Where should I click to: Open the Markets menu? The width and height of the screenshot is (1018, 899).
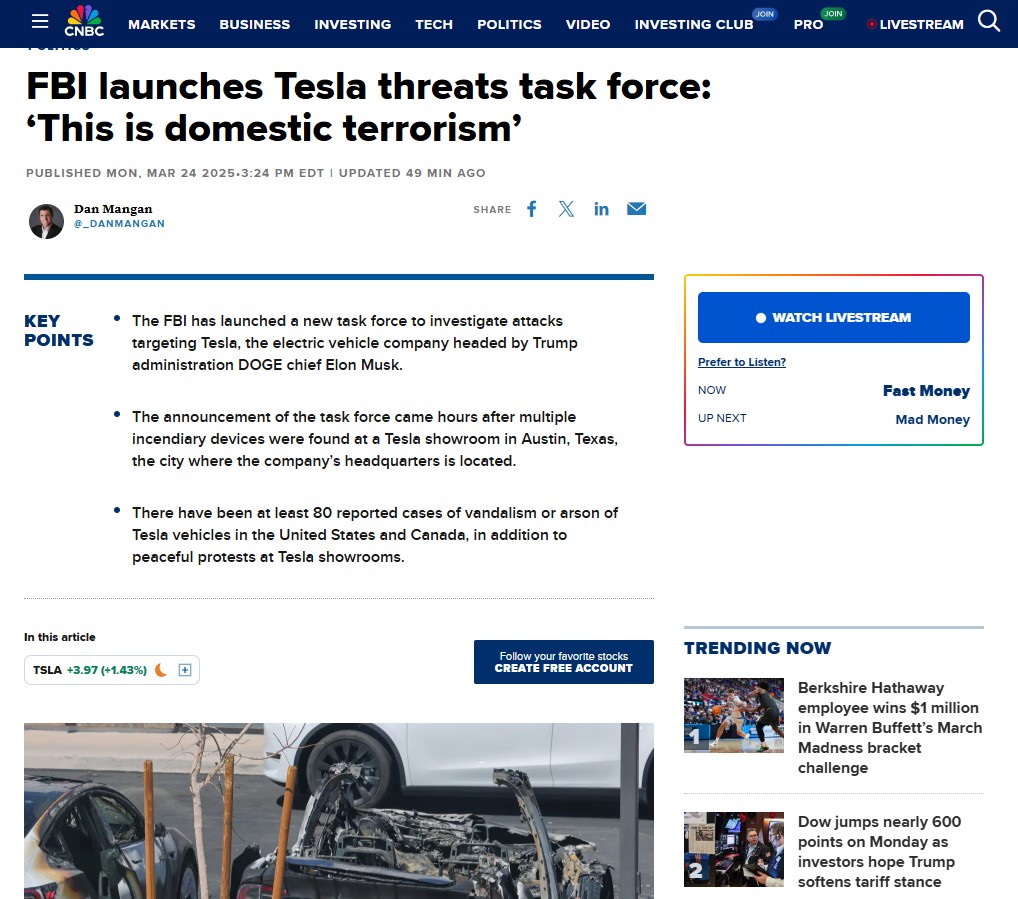[162, 24]
